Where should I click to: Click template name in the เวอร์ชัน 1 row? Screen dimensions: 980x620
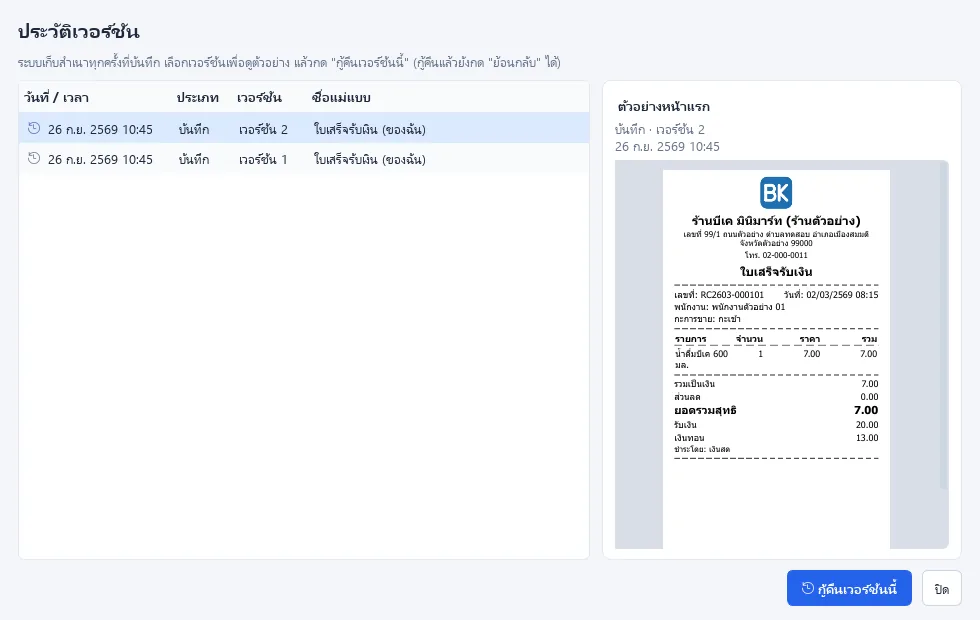point(369,159)
